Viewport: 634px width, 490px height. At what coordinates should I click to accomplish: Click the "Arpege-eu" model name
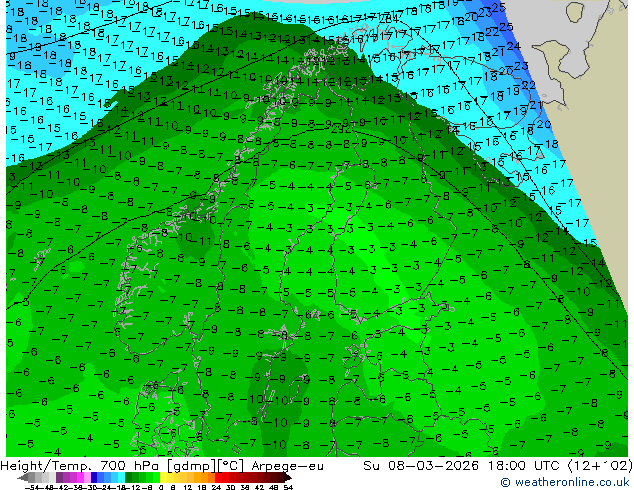(x=287, y=466)
